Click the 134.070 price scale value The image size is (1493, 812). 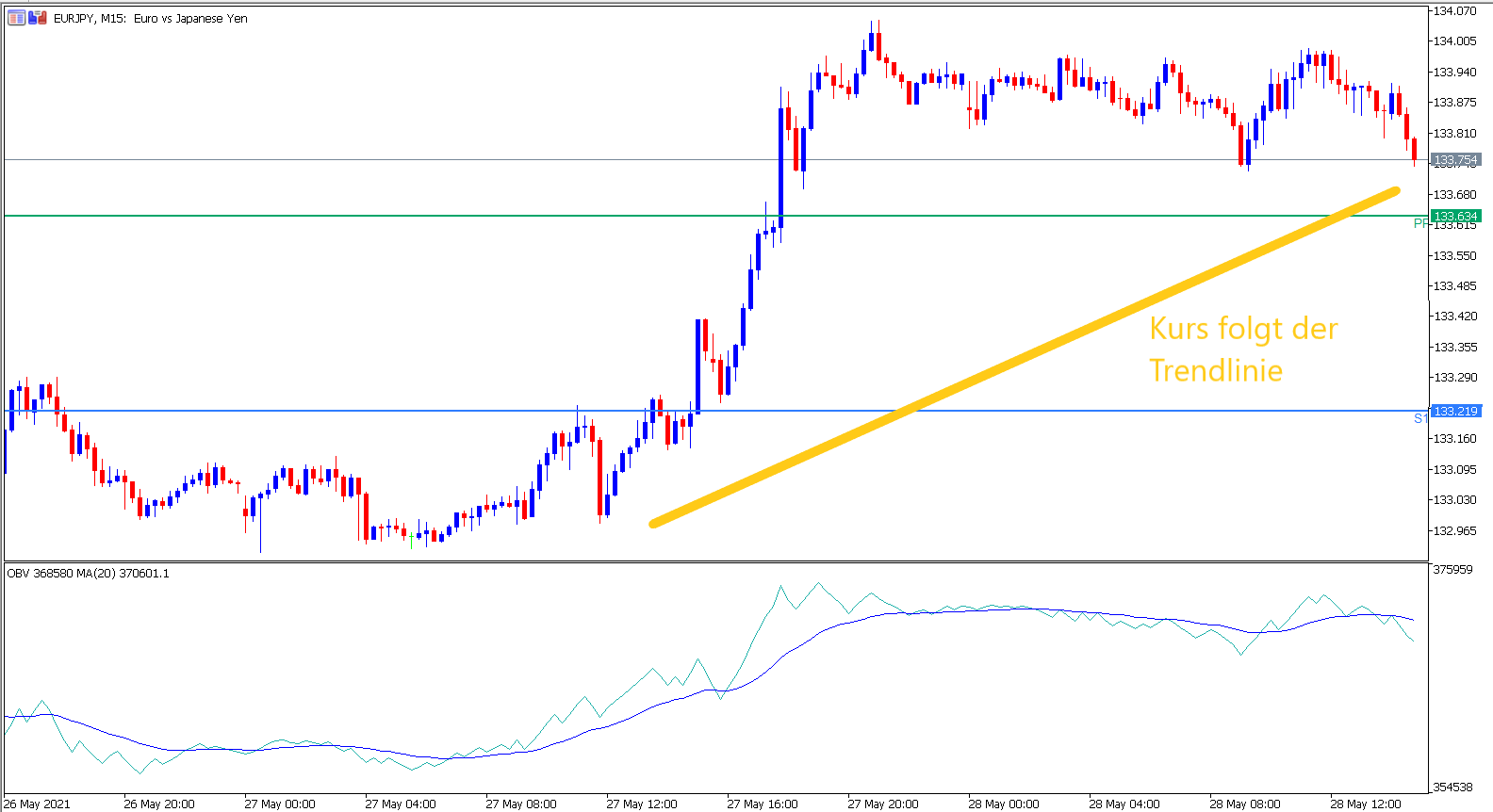[x=1455, y=11]
